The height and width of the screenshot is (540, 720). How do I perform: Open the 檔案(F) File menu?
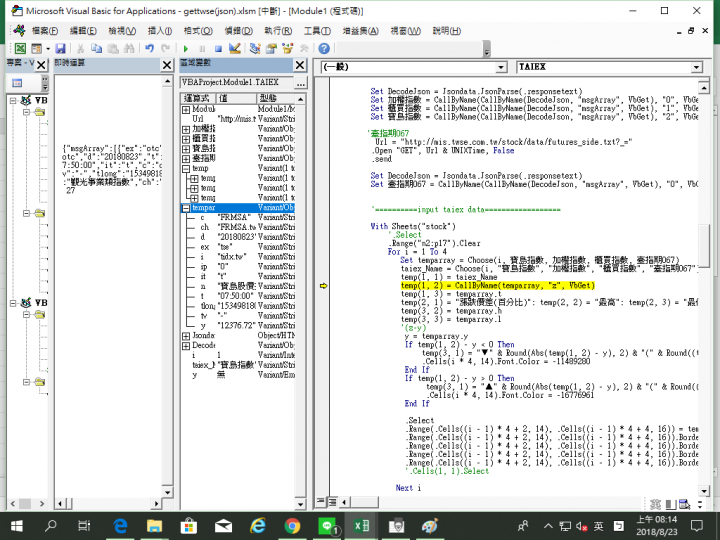[x=45, y=31]
